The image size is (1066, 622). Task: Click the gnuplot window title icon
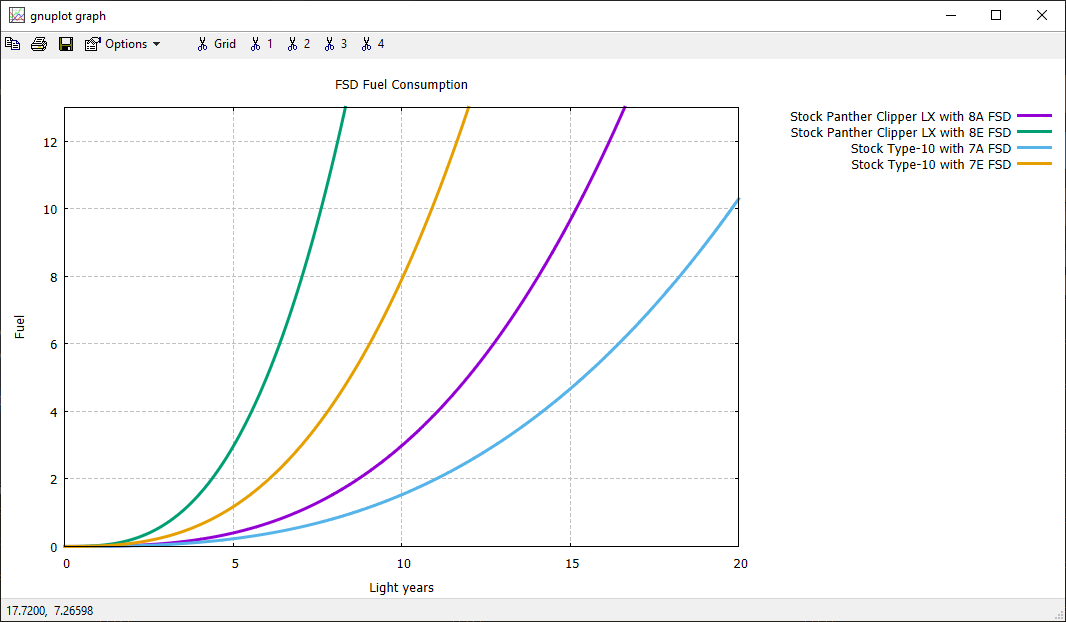click(x=17, y=16)
